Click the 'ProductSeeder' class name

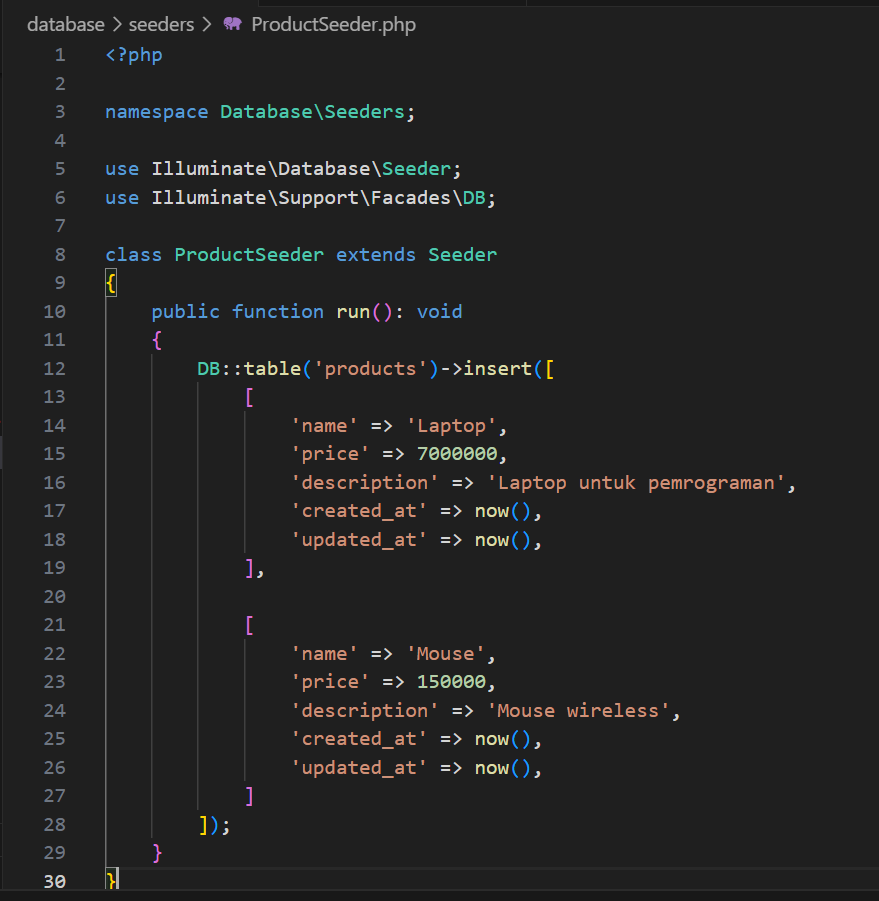point(249,255)
